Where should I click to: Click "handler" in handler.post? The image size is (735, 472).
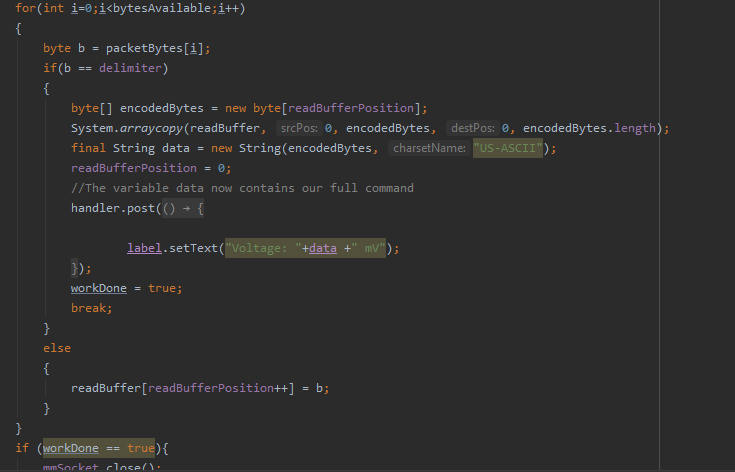pos(96,208)
